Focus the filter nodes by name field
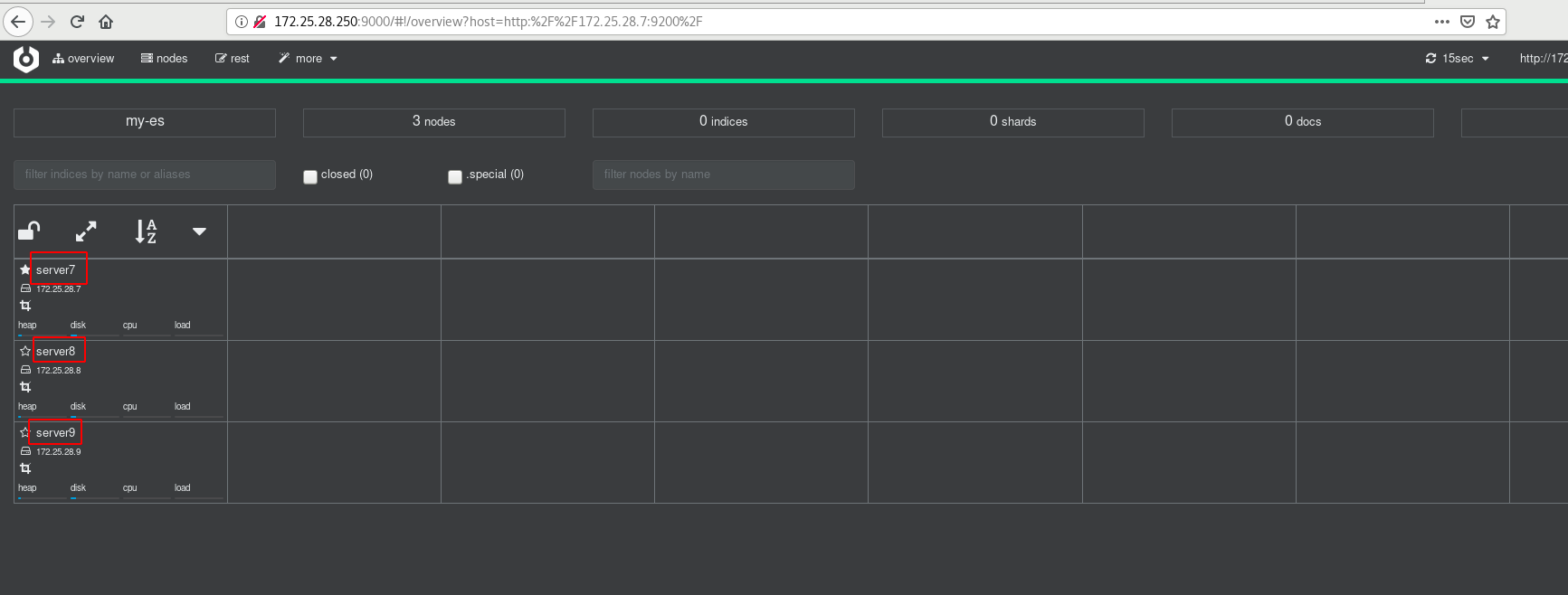This screenshot has width=1568, height=595. point(724,175)
